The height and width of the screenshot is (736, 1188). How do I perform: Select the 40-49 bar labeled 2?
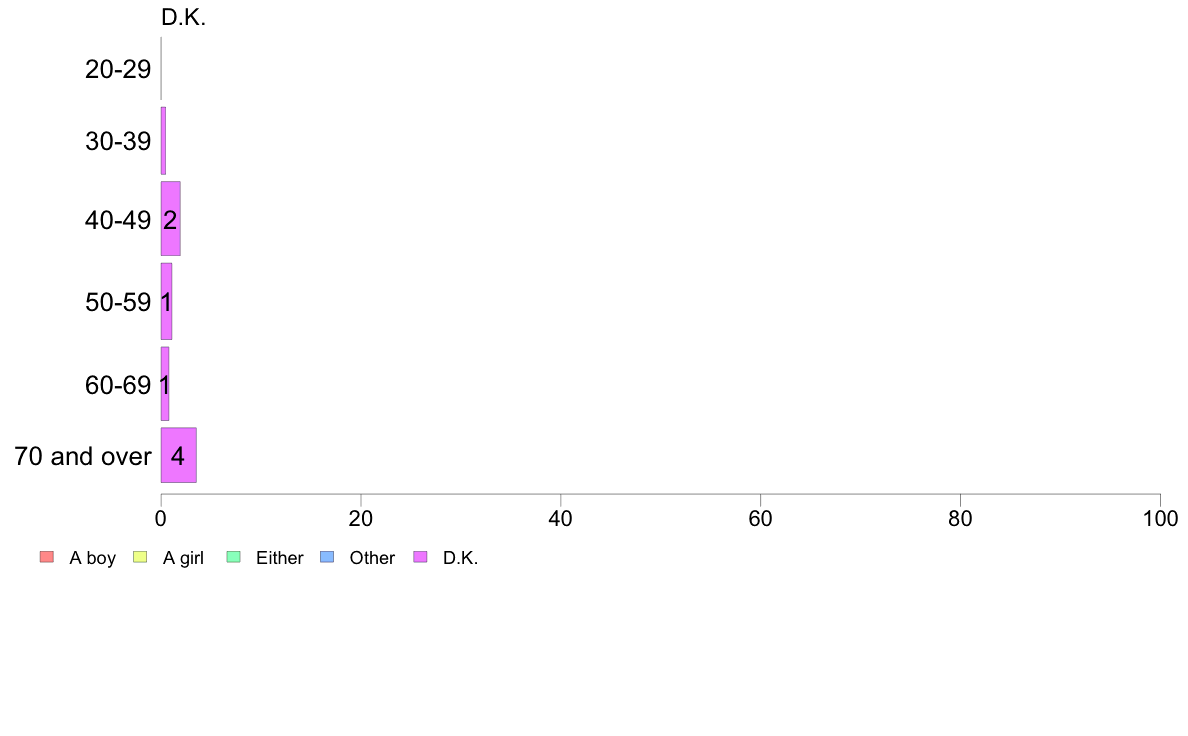(x=170, y=218)
